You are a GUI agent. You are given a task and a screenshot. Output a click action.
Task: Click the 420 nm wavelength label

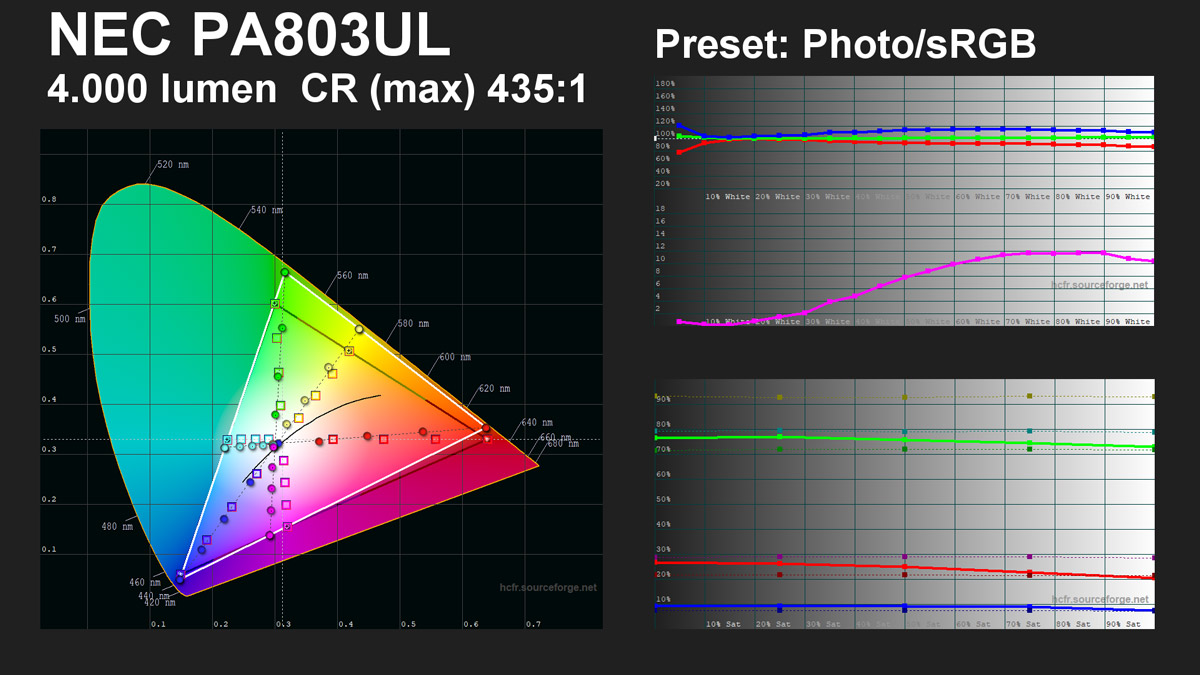[161, 603]
